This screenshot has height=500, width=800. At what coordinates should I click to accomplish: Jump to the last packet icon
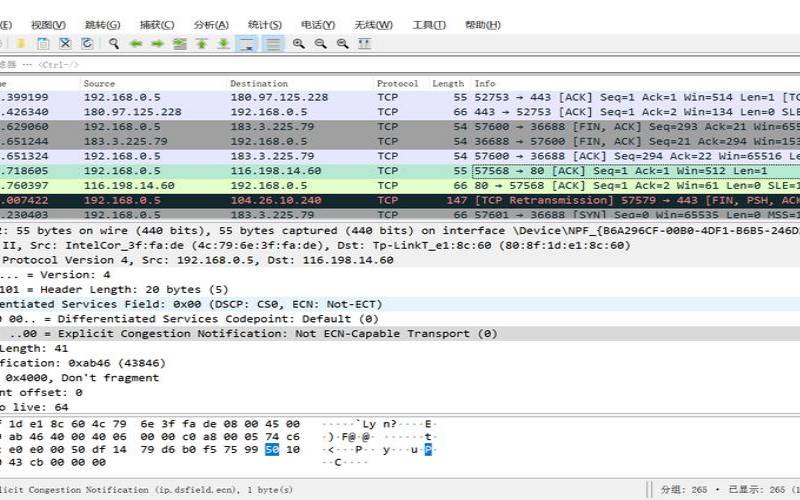coord(223,43)
